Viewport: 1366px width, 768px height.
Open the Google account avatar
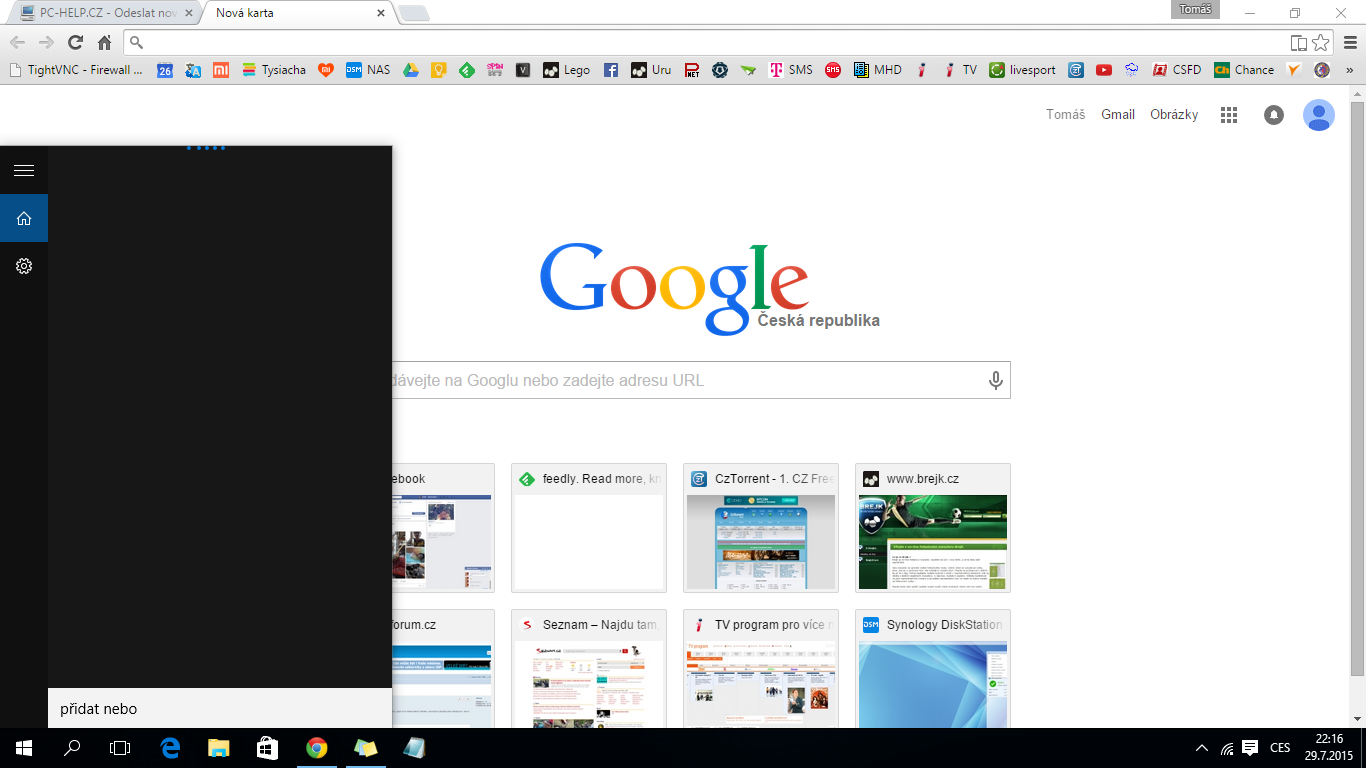(1319, 115)
